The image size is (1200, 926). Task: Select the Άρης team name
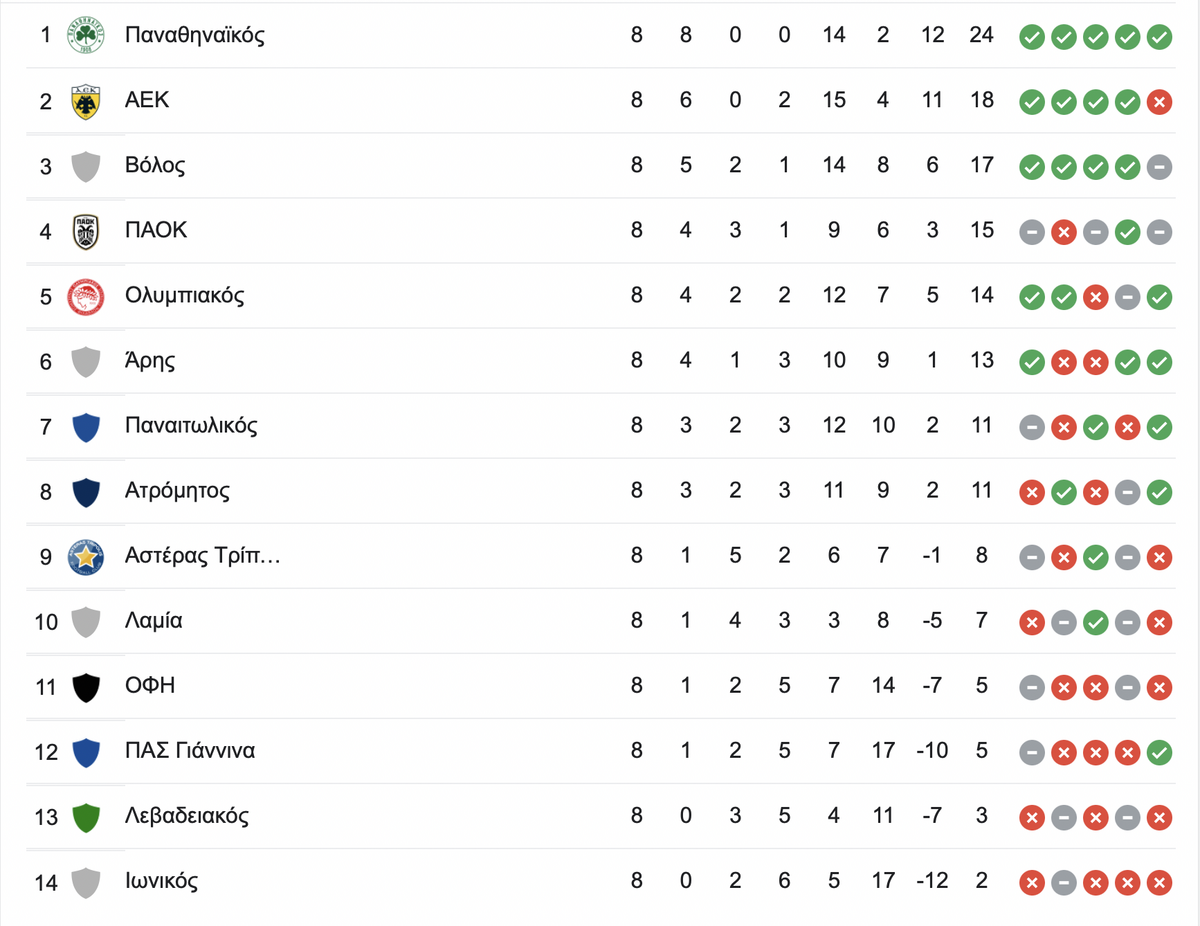[150, 360]
